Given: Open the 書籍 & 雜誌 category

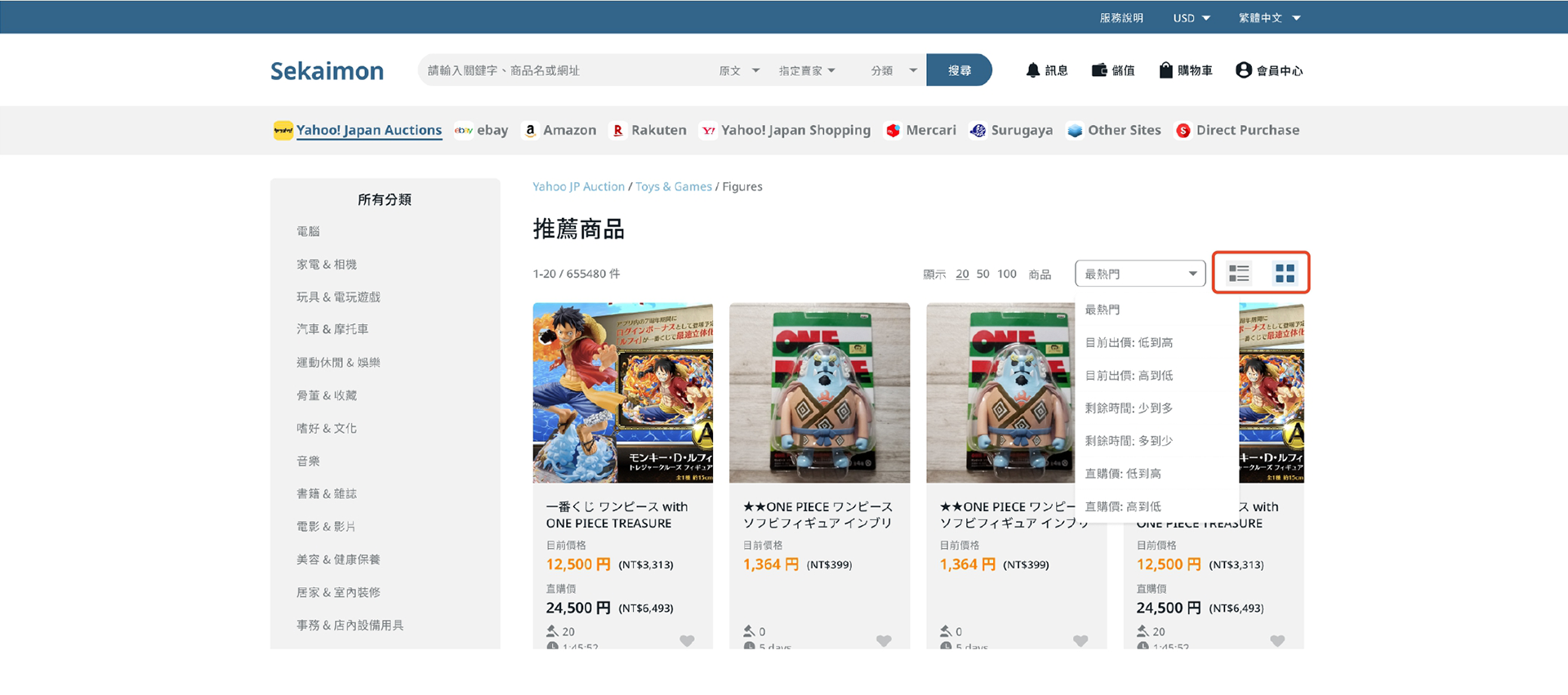Looking at the screenshot, I should [x=327, y=493].
